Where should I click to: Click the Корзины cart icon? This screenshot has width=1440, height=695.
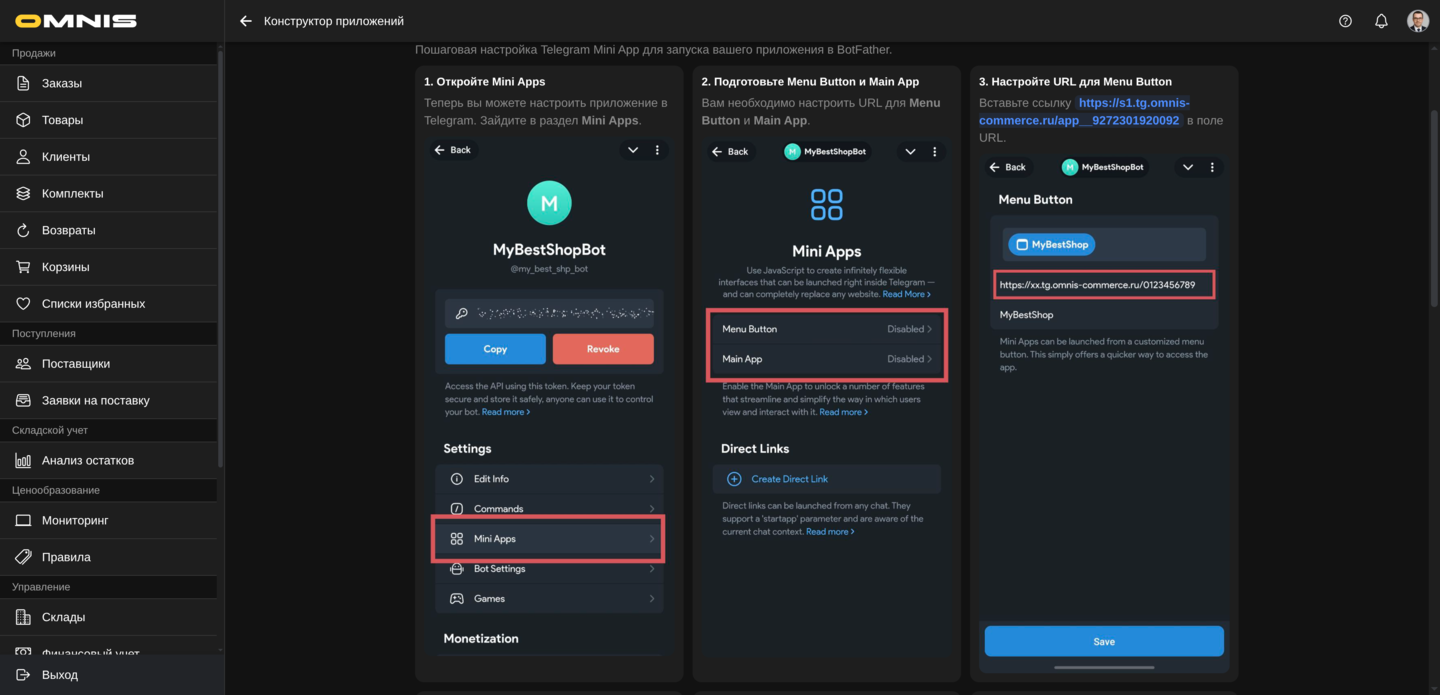click(23, 267)
